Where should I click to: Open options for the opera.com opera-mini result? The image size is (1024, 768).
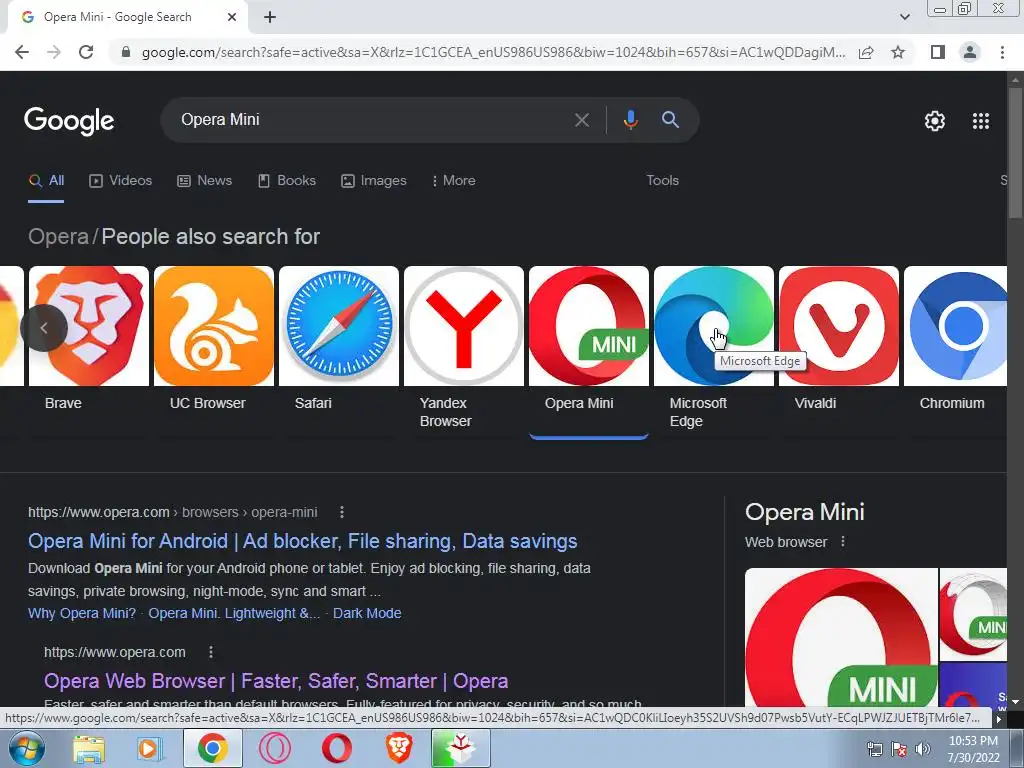342,512
